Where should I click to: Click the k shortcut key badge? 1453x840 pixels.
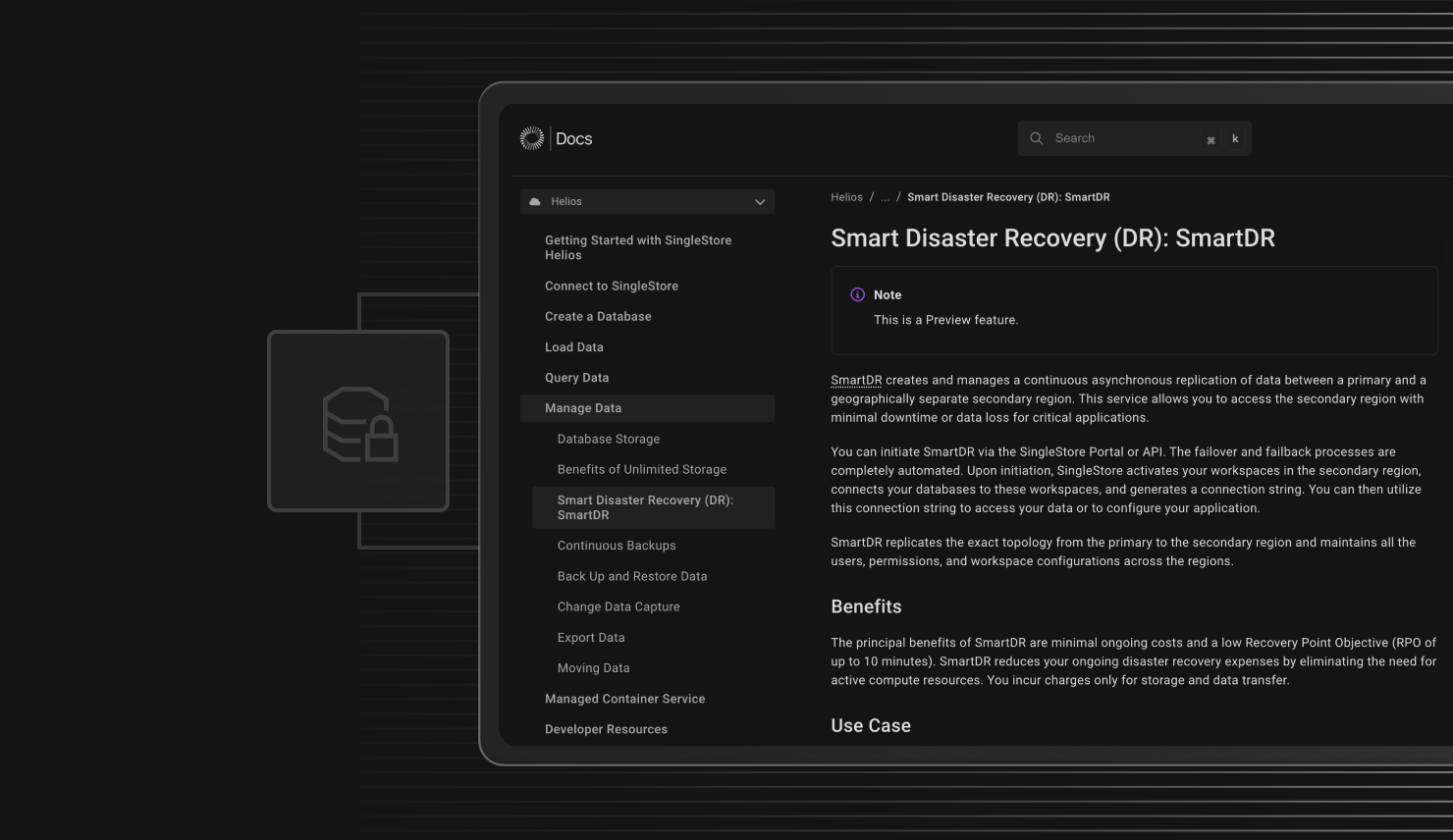click(x=1235, y=139)
